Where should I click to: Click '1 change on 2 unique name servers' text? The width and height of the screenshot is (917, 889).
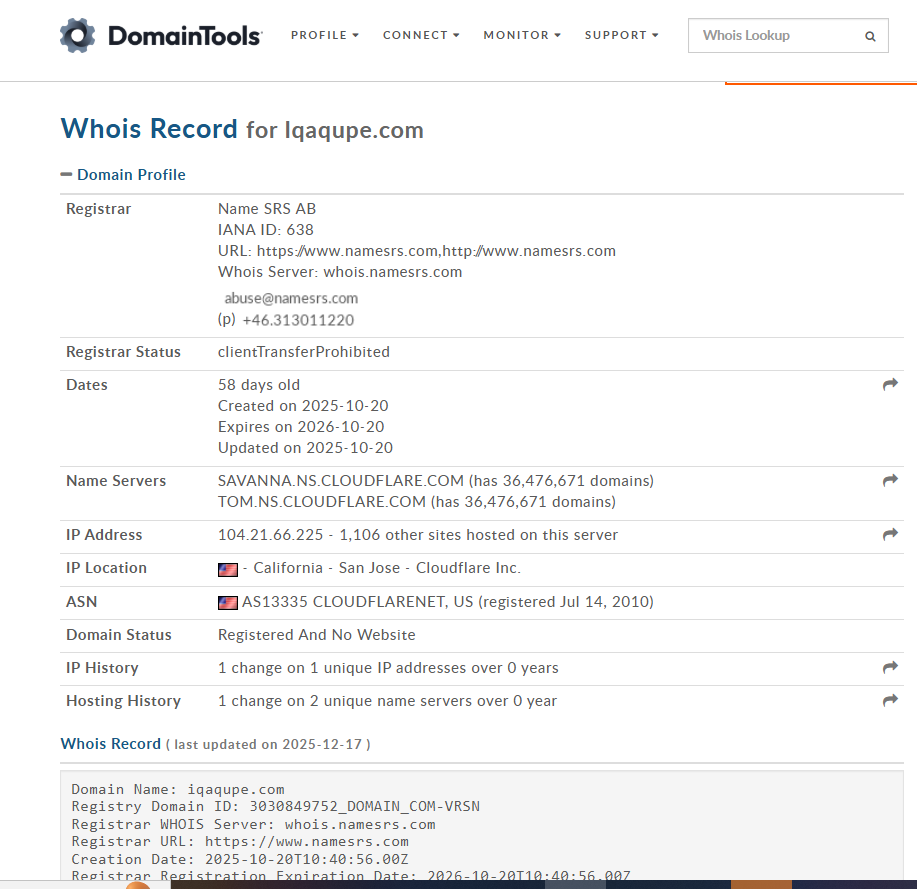(x=387, y=701)
